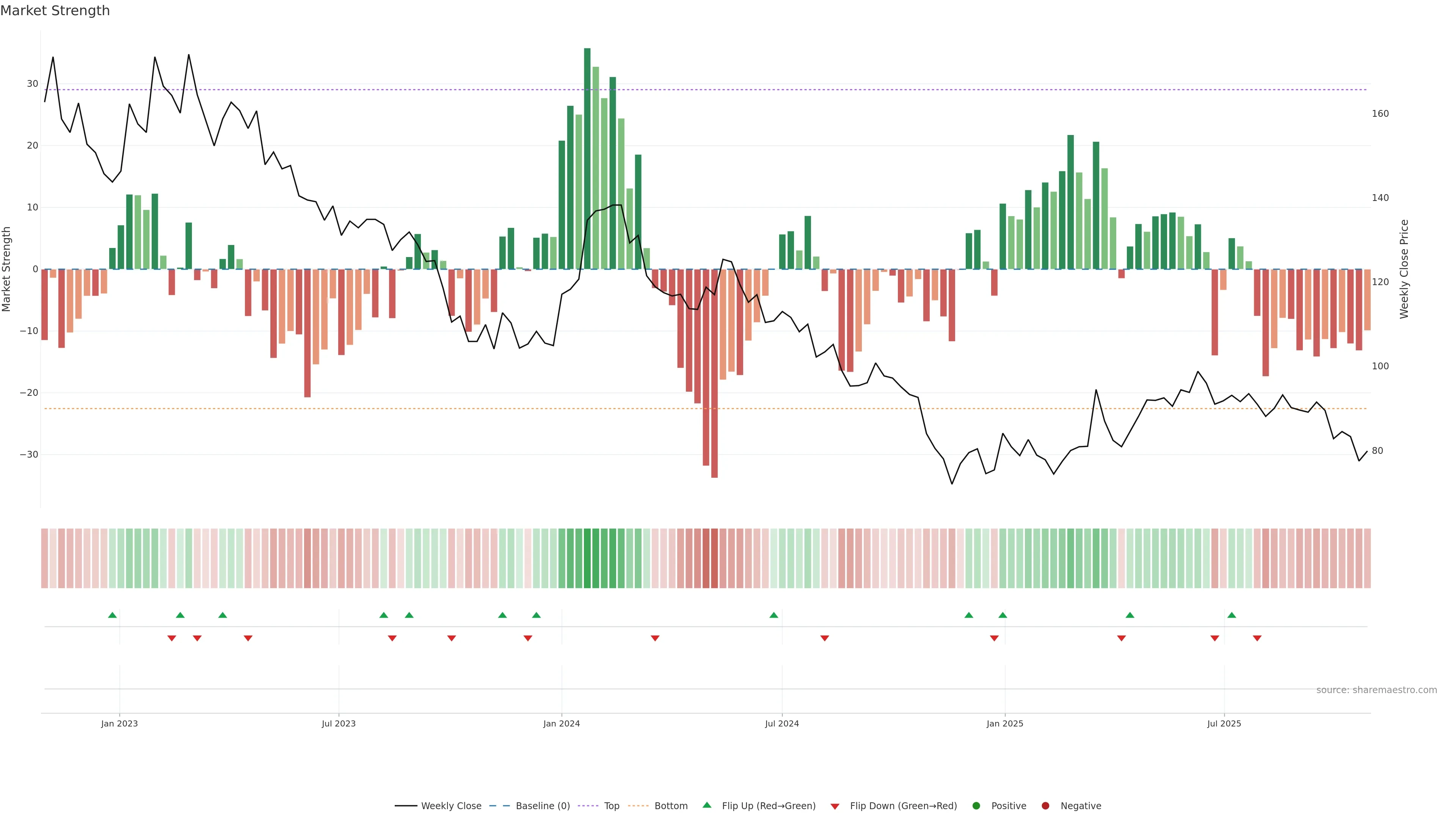Click flip-up triangle just before Jul 2024

coord(774,615)
